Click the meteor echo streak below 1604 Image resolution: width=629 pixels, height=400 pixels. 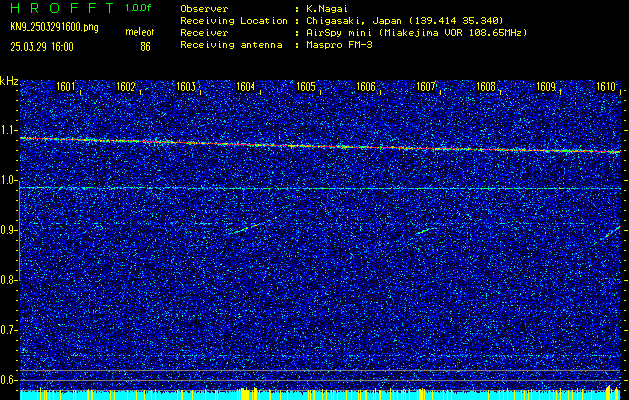[245, 229]
